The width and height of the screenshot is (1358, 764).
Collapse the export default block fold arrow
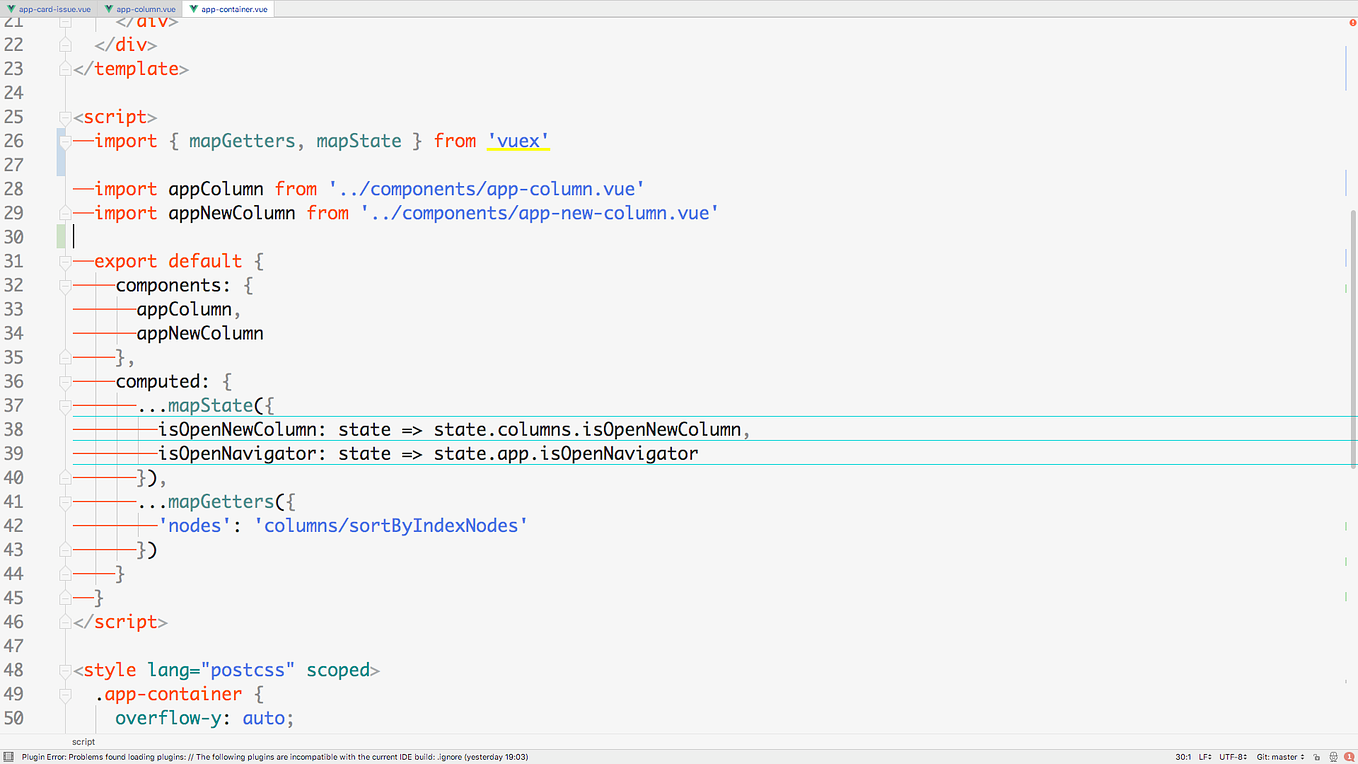65,261
